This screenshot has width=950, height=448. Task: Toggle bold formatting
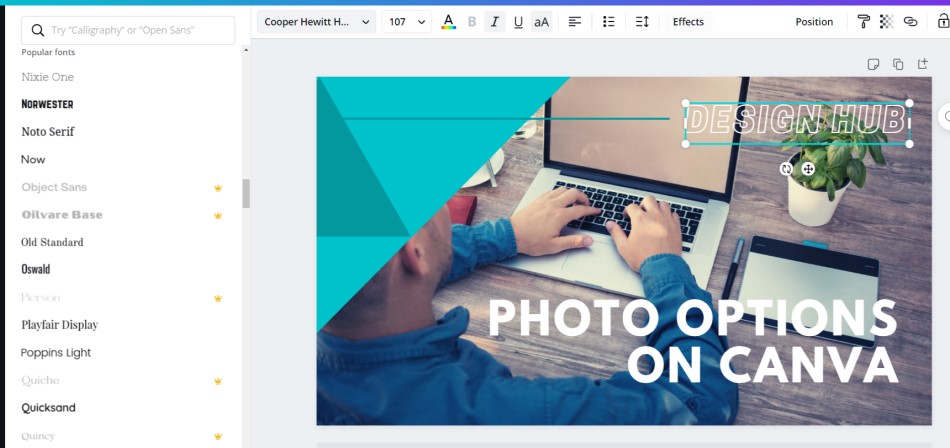(x=472, y=22)
